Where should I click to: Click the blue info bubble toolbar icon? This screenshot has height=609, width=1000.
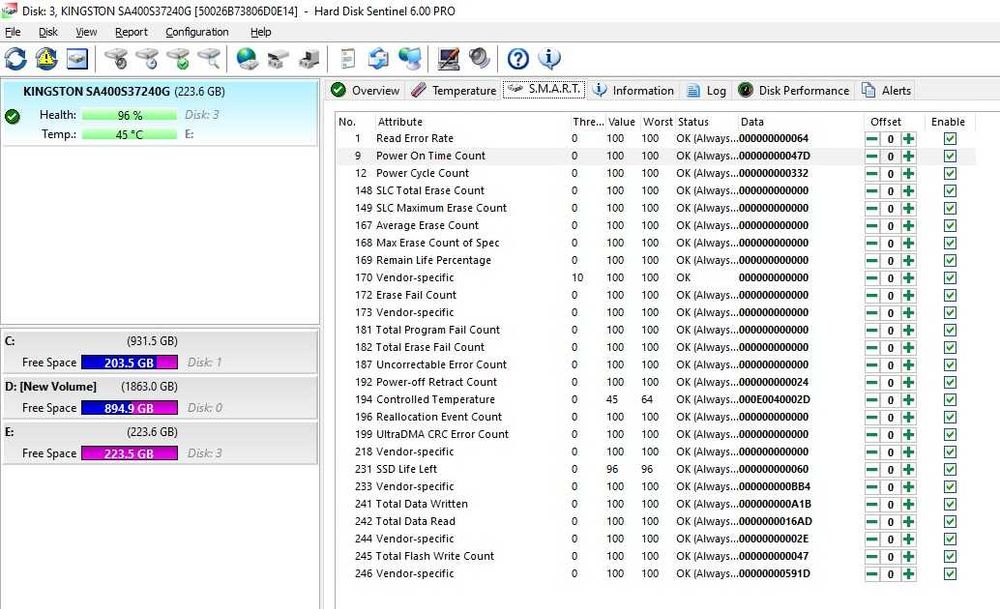tap(549, 59)
